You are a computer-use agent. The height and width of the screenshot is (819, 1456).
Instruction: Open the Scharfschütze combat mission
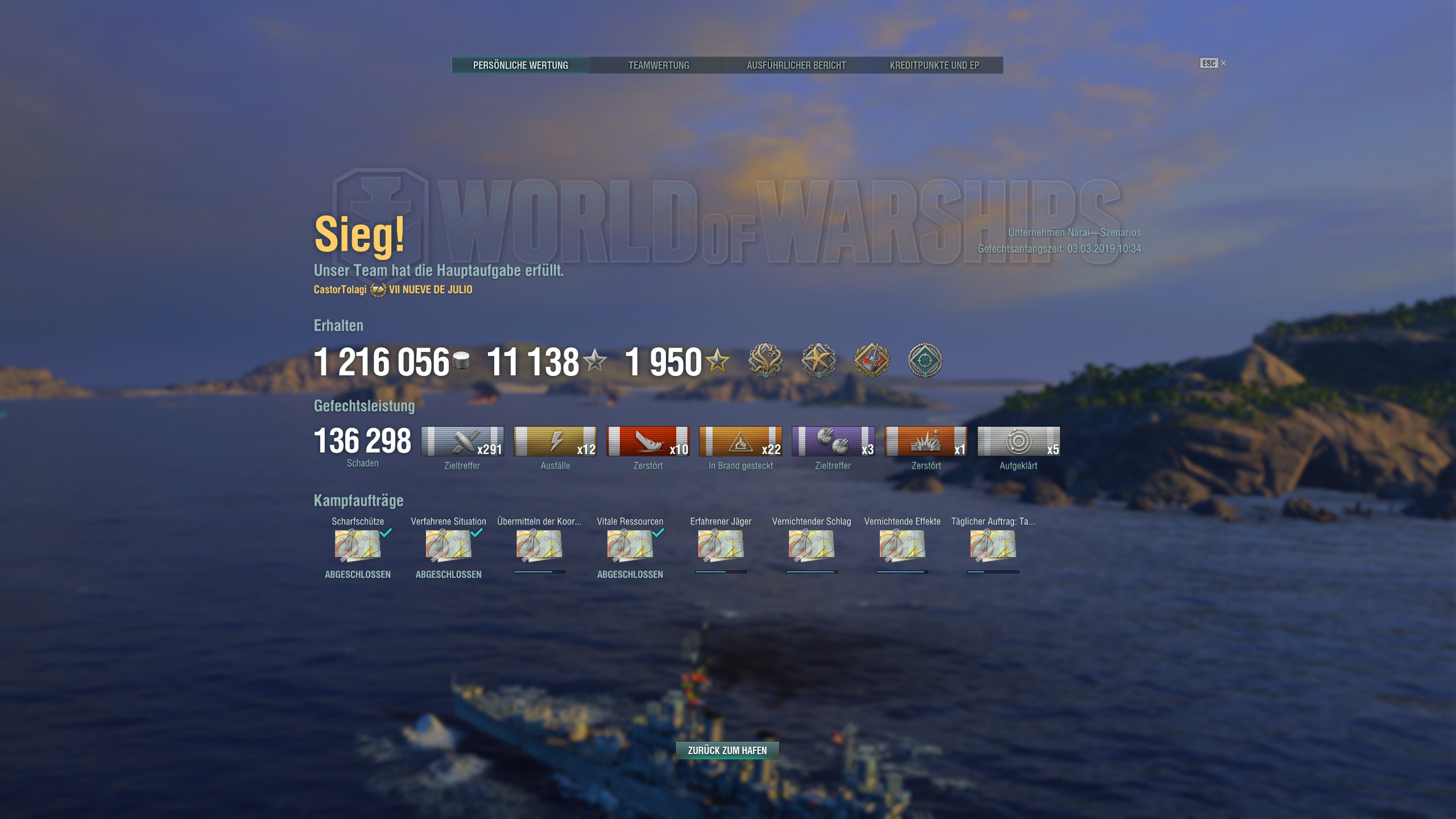click(x=358, y=545)
